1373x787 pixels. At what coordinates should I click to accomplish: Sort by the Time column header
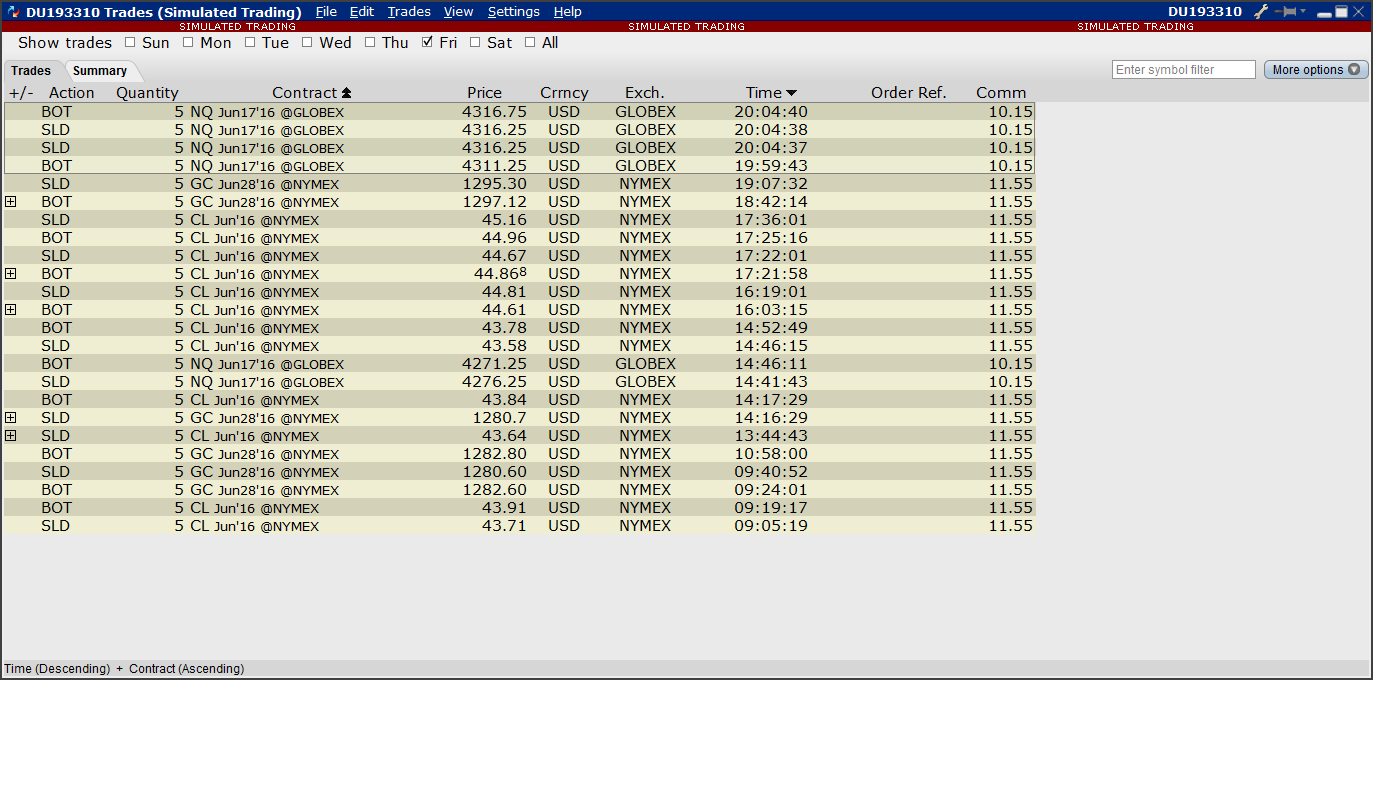pos(771,93)
